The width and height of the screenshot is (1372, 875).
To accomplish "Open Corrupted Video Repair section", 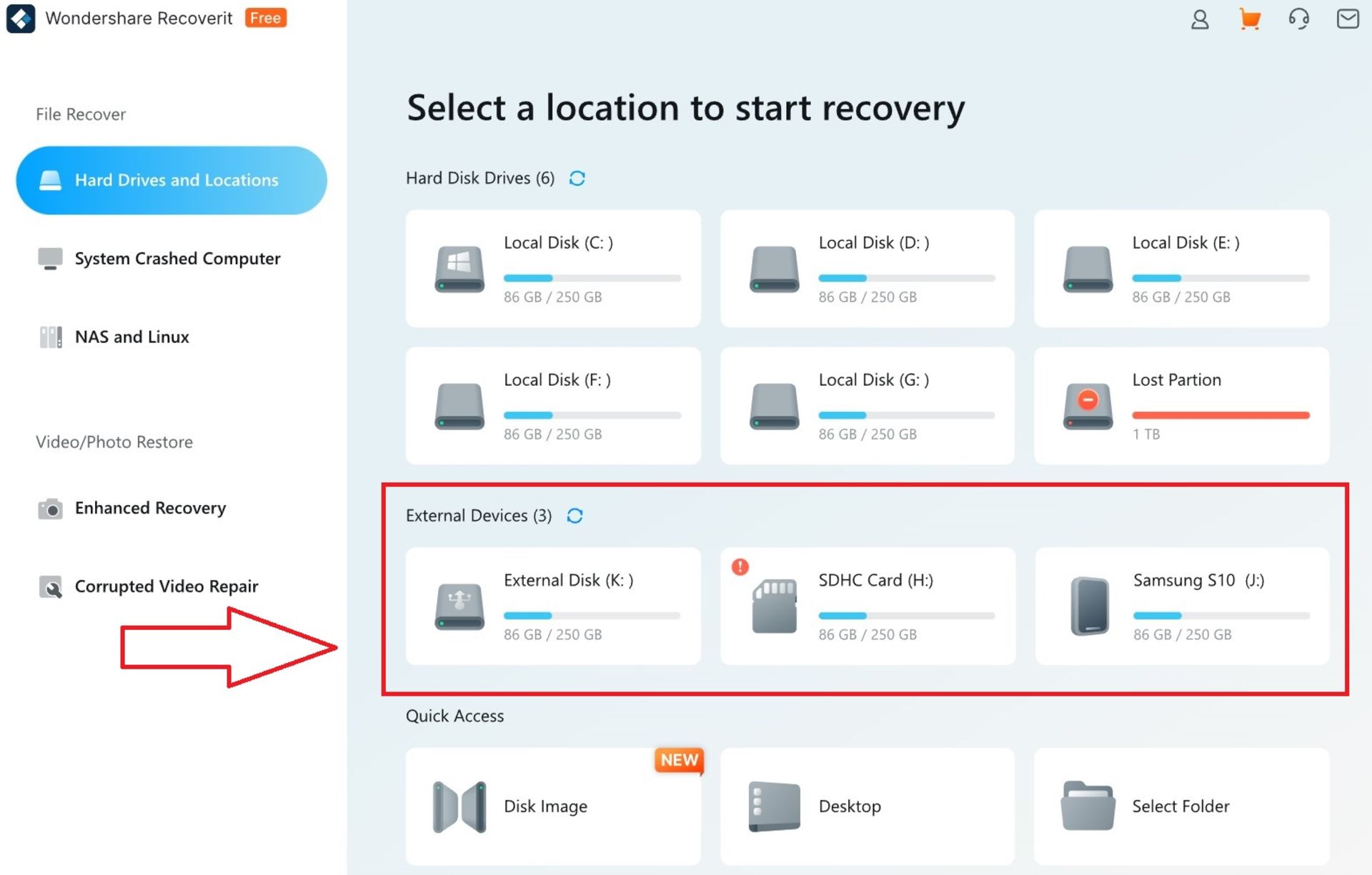I will [x=166, y=586].
